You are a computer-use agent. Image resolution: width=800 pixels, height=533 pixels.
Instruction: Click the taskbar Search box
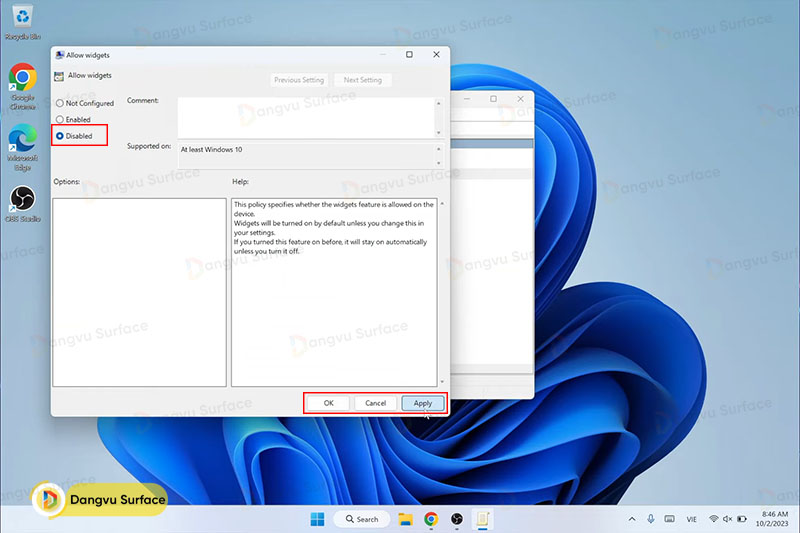coord(362,519)
